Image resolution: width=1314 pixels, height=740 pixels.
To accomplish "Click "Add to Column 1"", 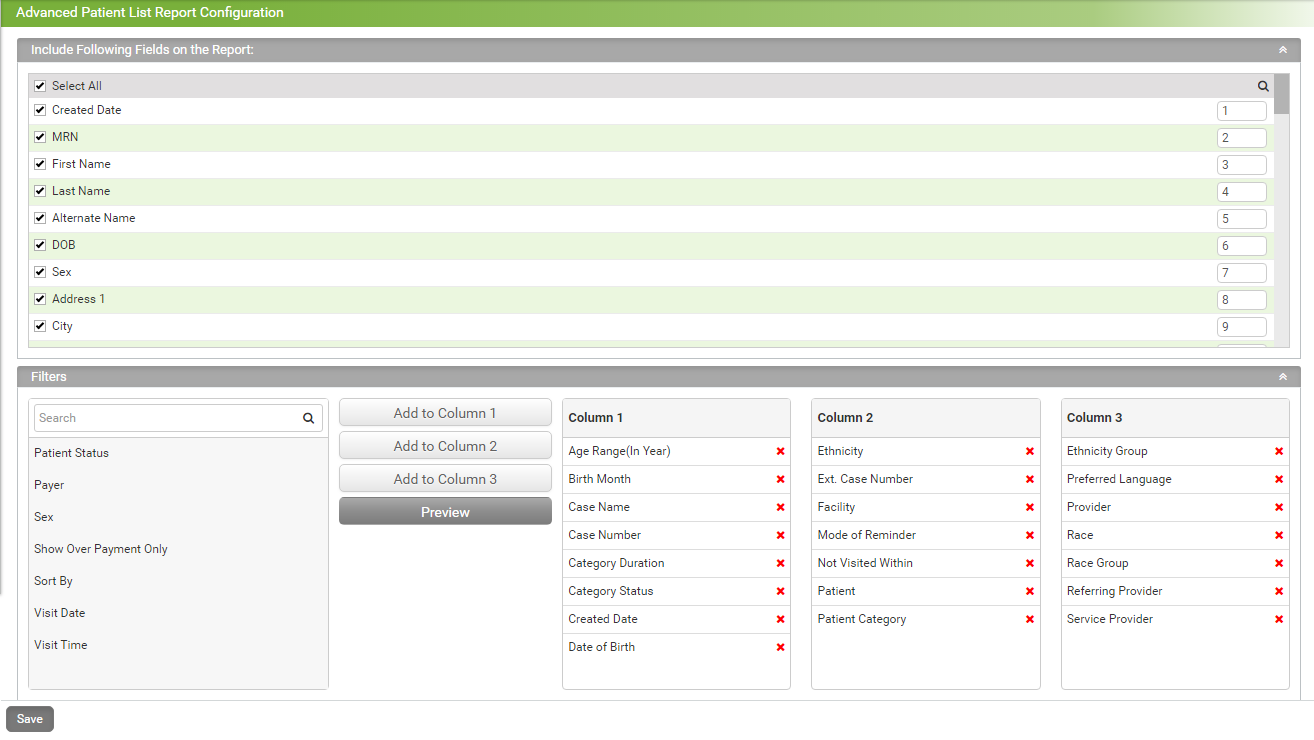I will coord(445,411).
